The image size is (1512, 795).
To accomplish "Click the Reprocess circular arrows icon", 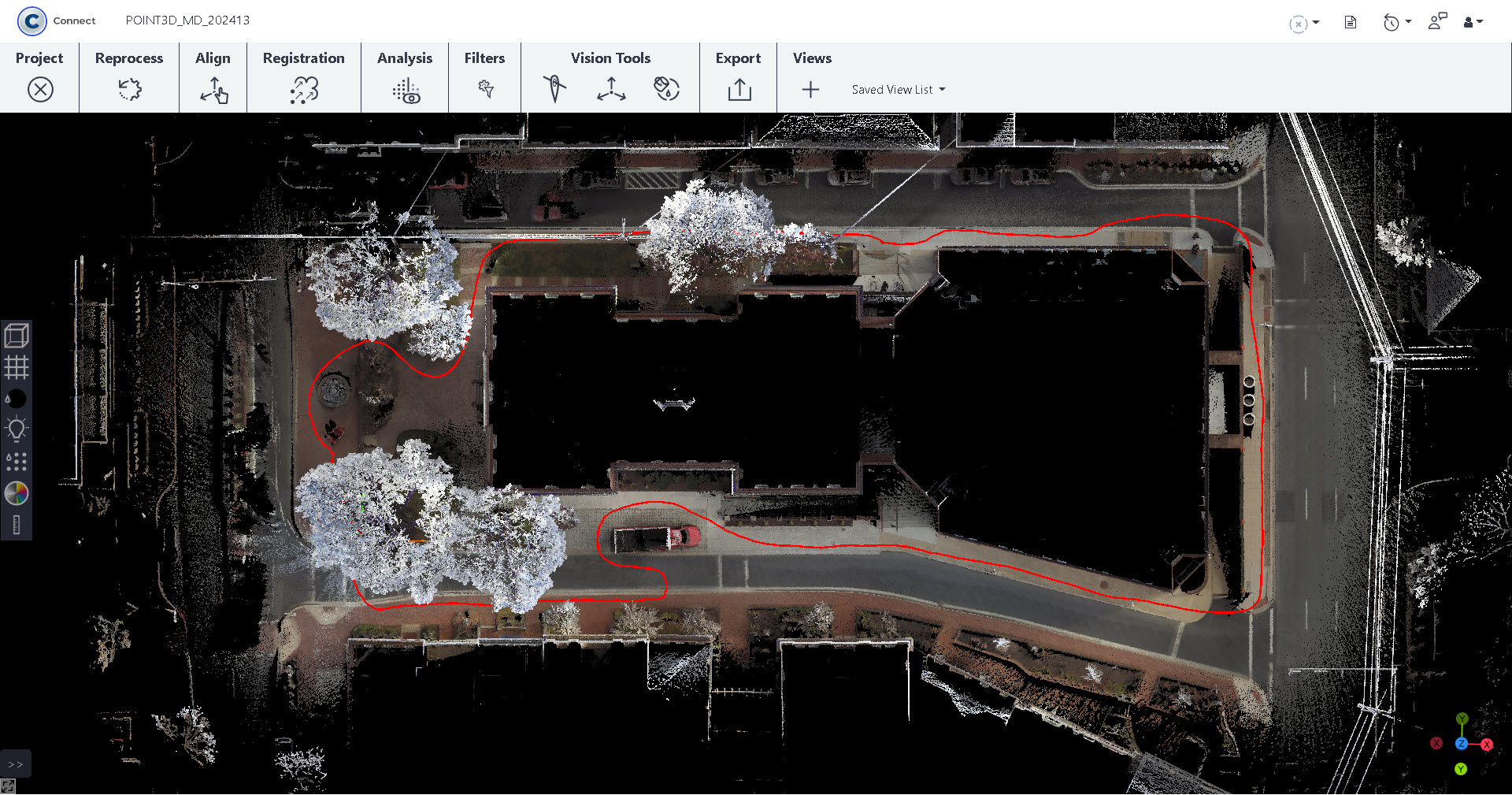I will coord(129,89).
